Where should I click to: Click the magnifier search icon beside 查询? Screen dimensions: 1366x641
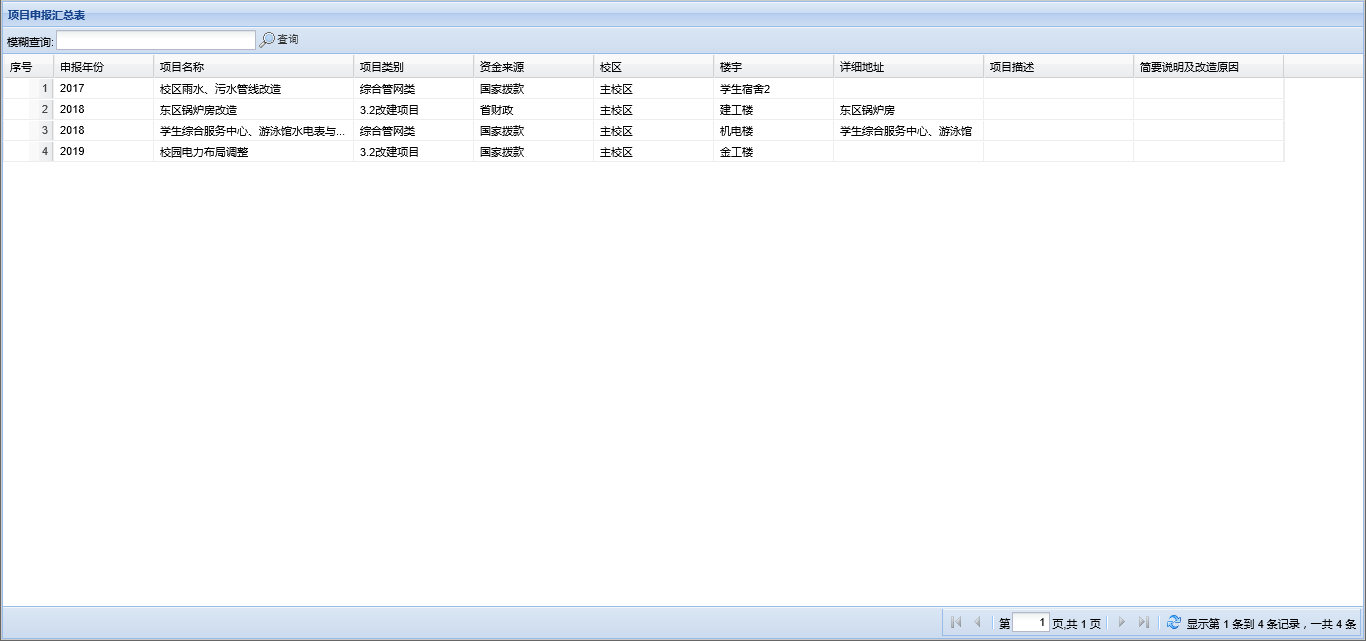[x=267, y=40]
